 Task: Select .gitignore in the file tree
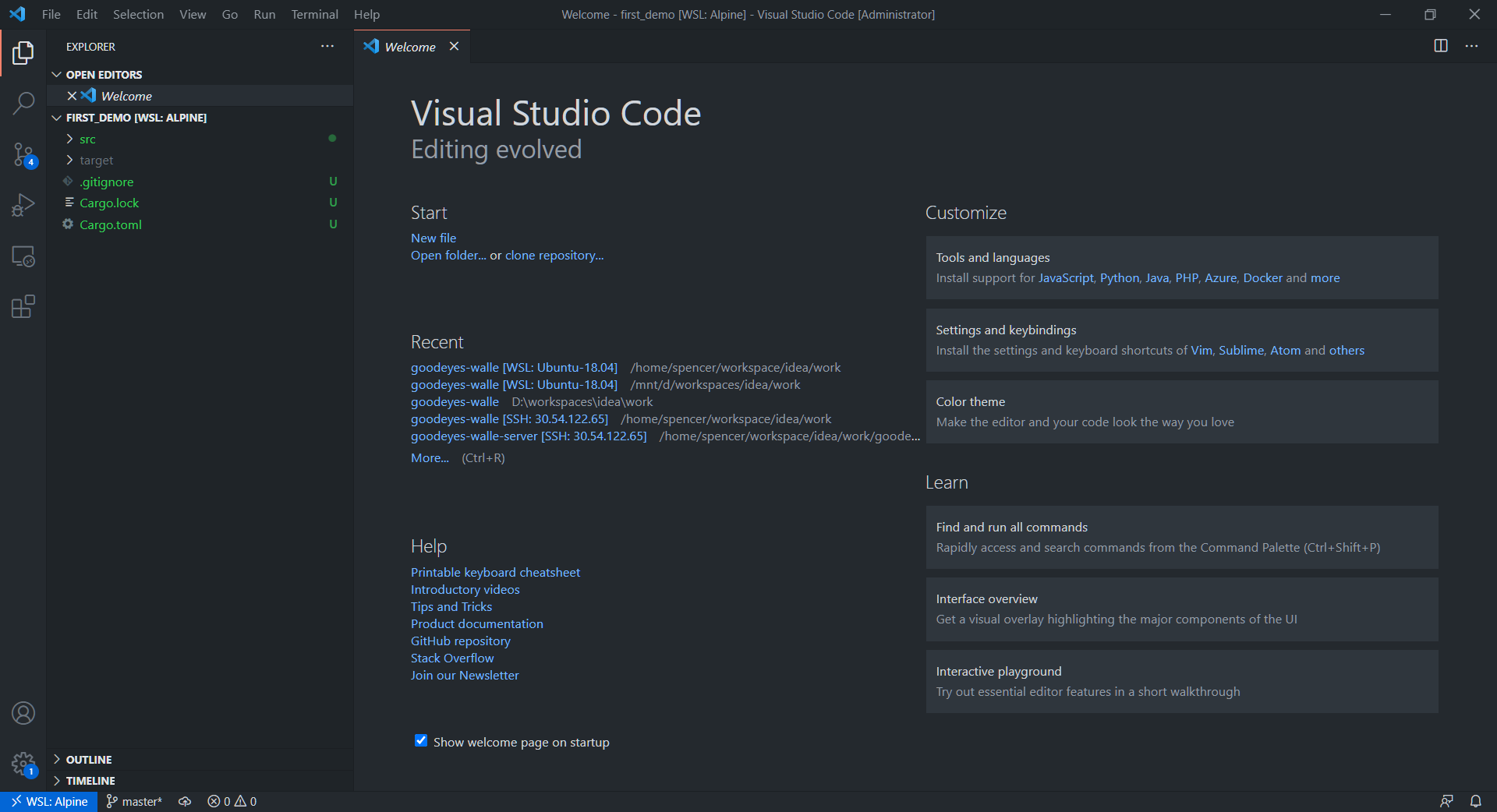coord(200,182)
